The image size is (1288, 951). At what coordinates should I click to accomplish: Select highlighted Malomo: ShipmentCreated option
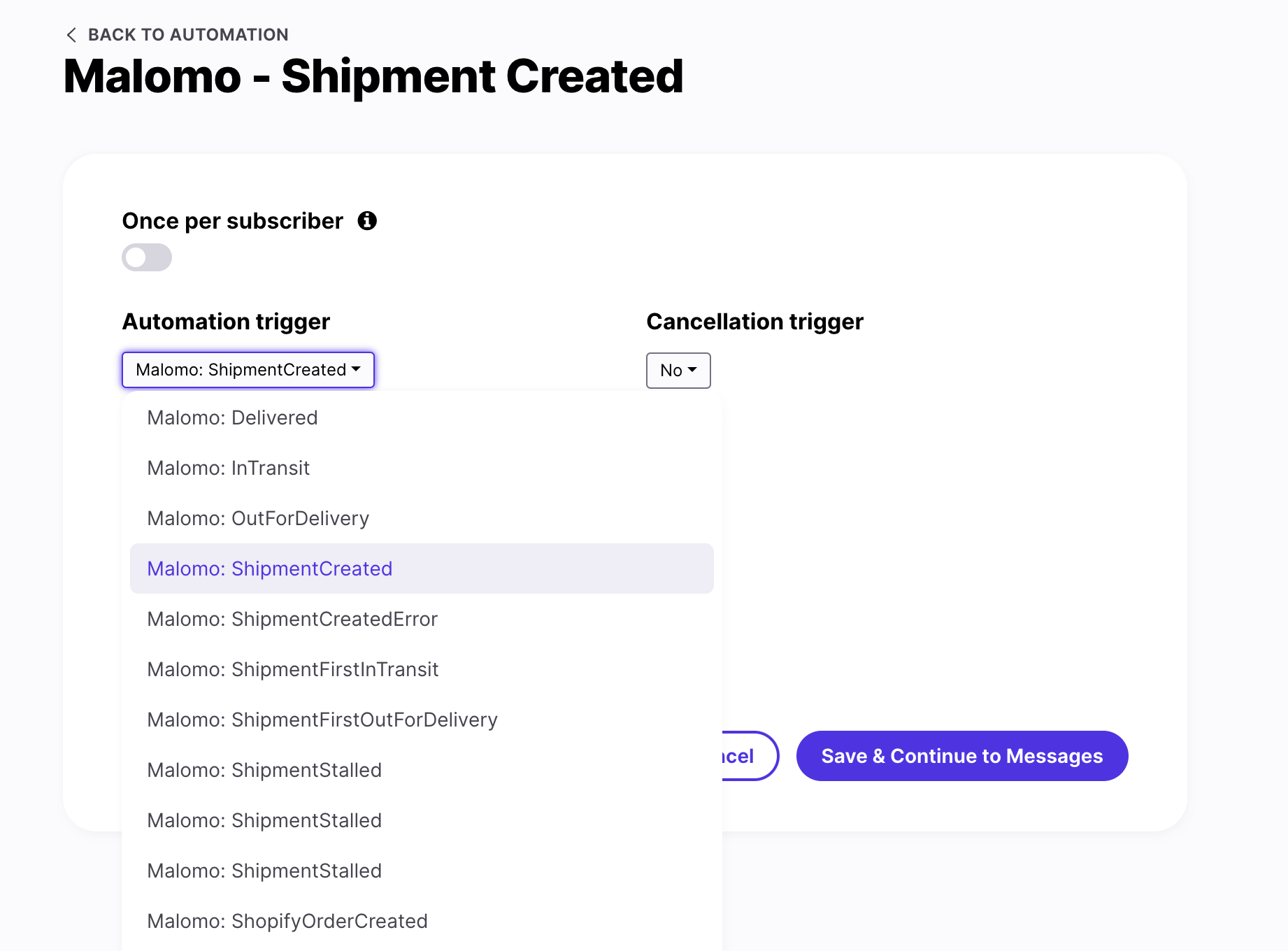(270, 569)
